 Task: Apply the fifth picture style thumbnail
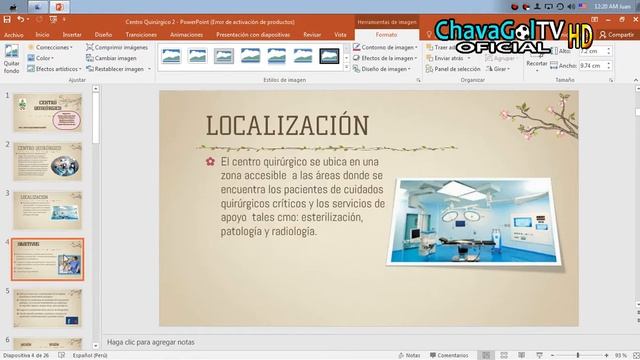click(276, 56)
